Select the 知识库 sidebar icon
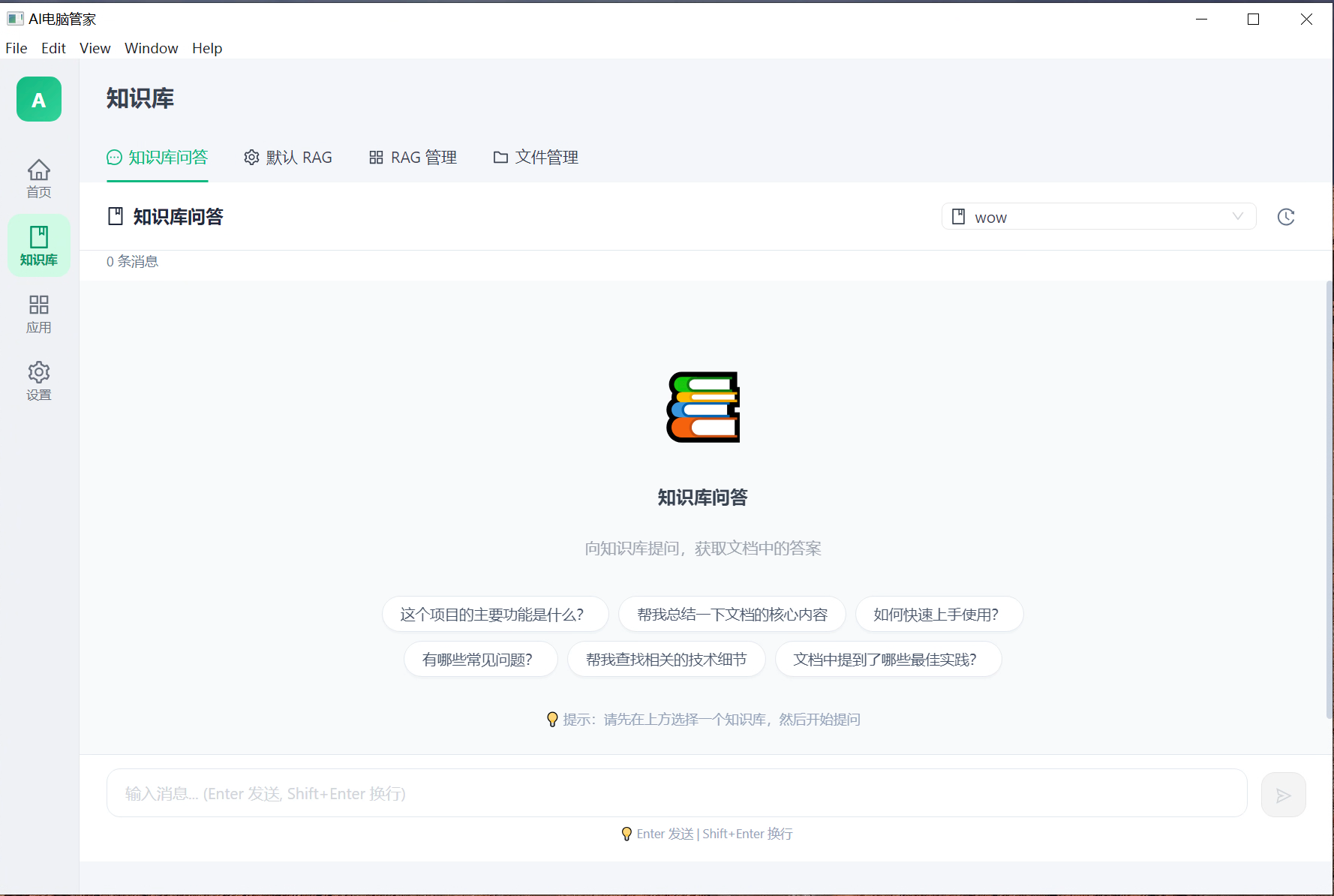The image size is (1334, 896). (38, 245)
